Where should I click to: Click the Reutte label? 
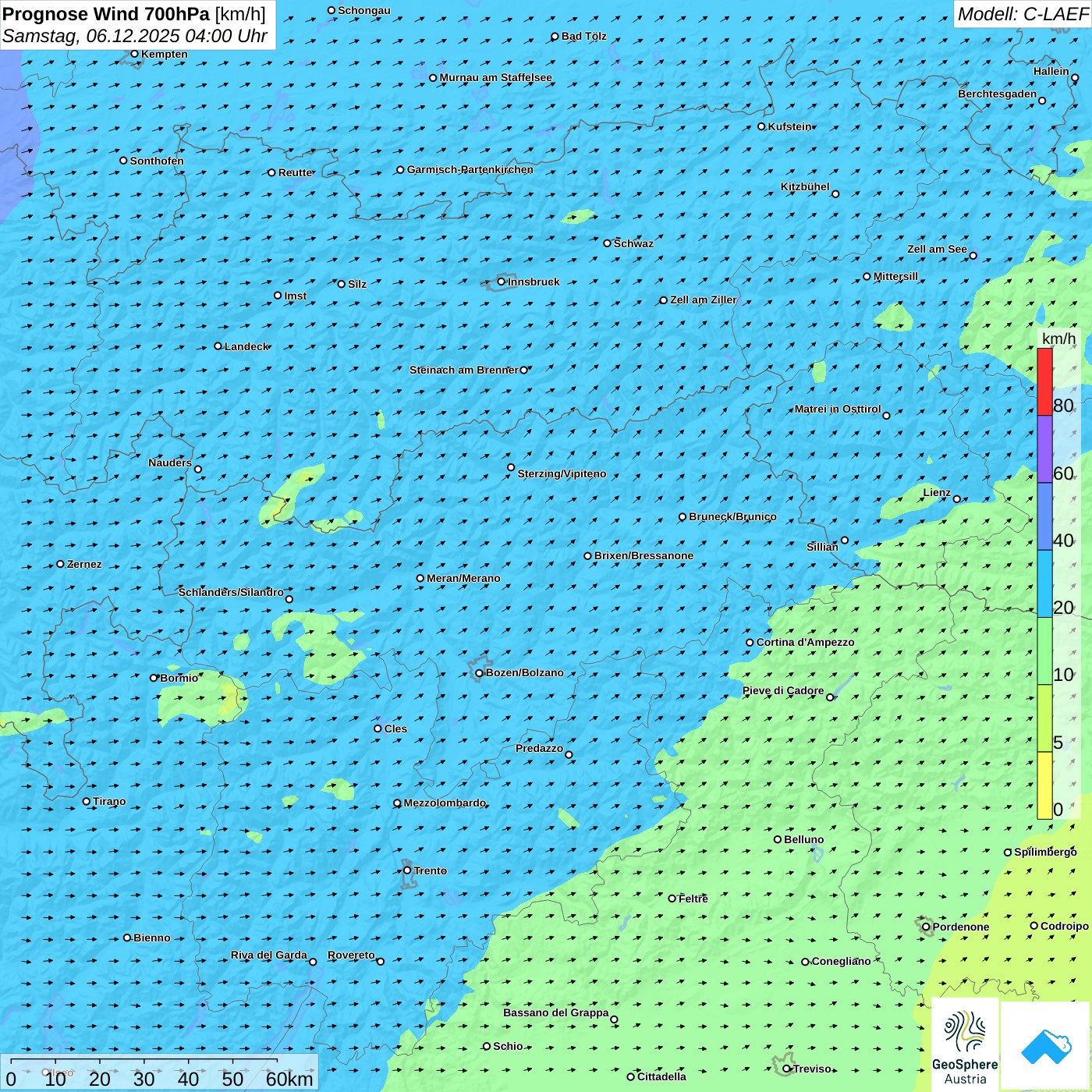pyautogui.click(x=295, y=172)
